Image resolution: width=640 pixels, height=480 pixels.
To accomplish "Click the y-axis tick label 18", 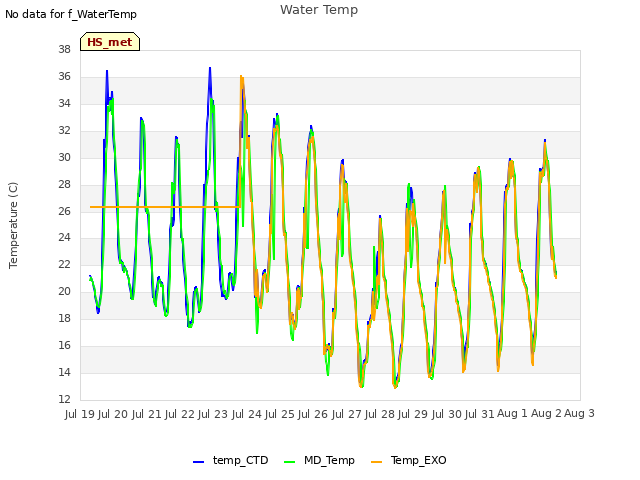I will 64,318.
